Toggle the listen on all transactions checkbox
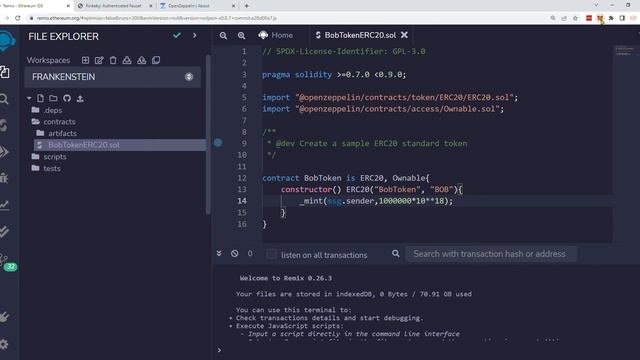Screen dimensions: 640x360 click(x=271, y=254)
